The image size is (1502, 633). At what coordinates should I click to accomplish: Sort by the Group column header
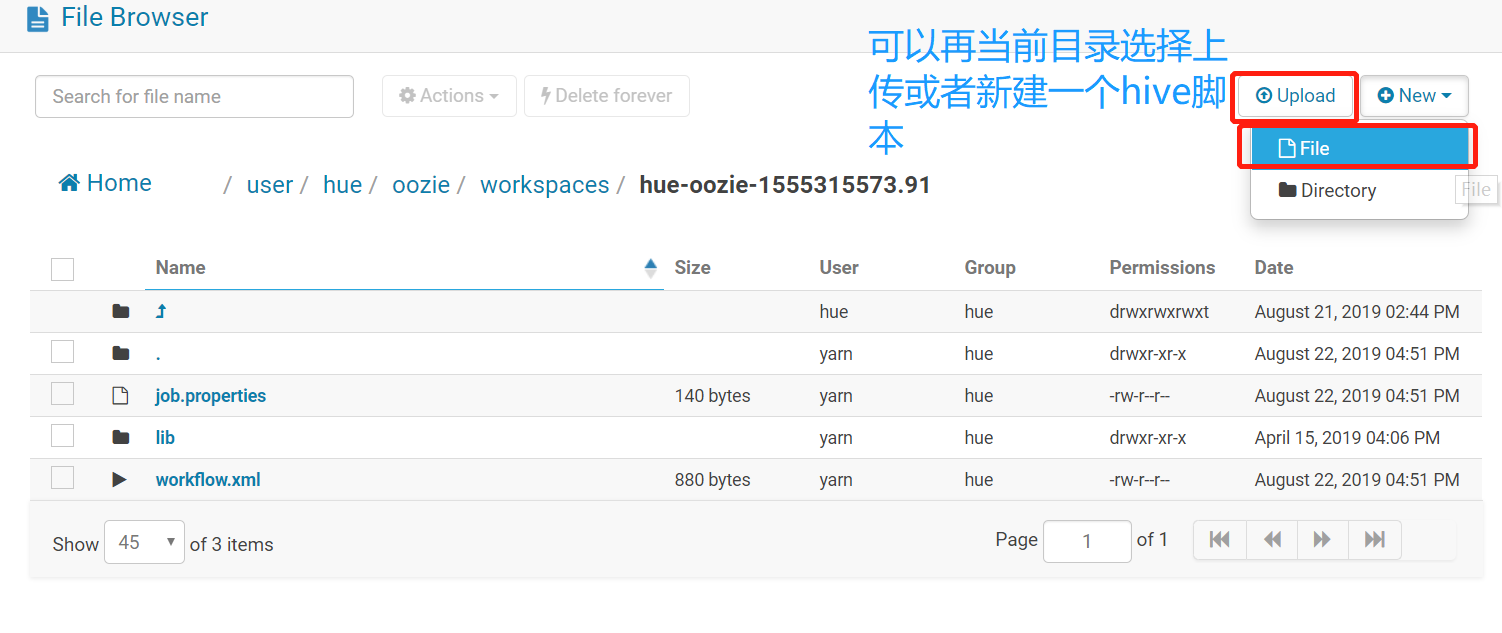click(990, 268)
